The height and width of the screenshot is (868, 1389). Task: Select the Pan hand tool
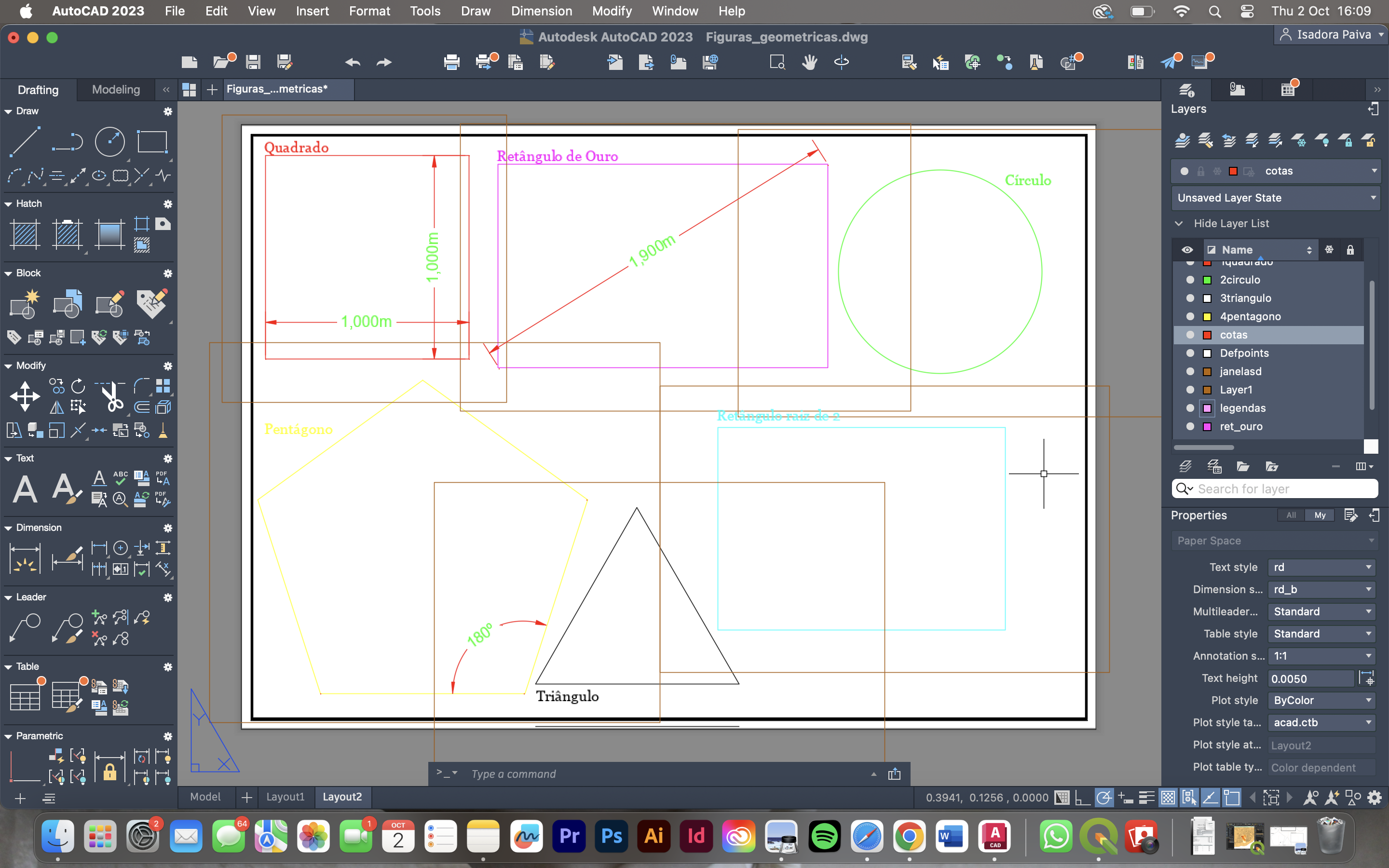[809, 61]
